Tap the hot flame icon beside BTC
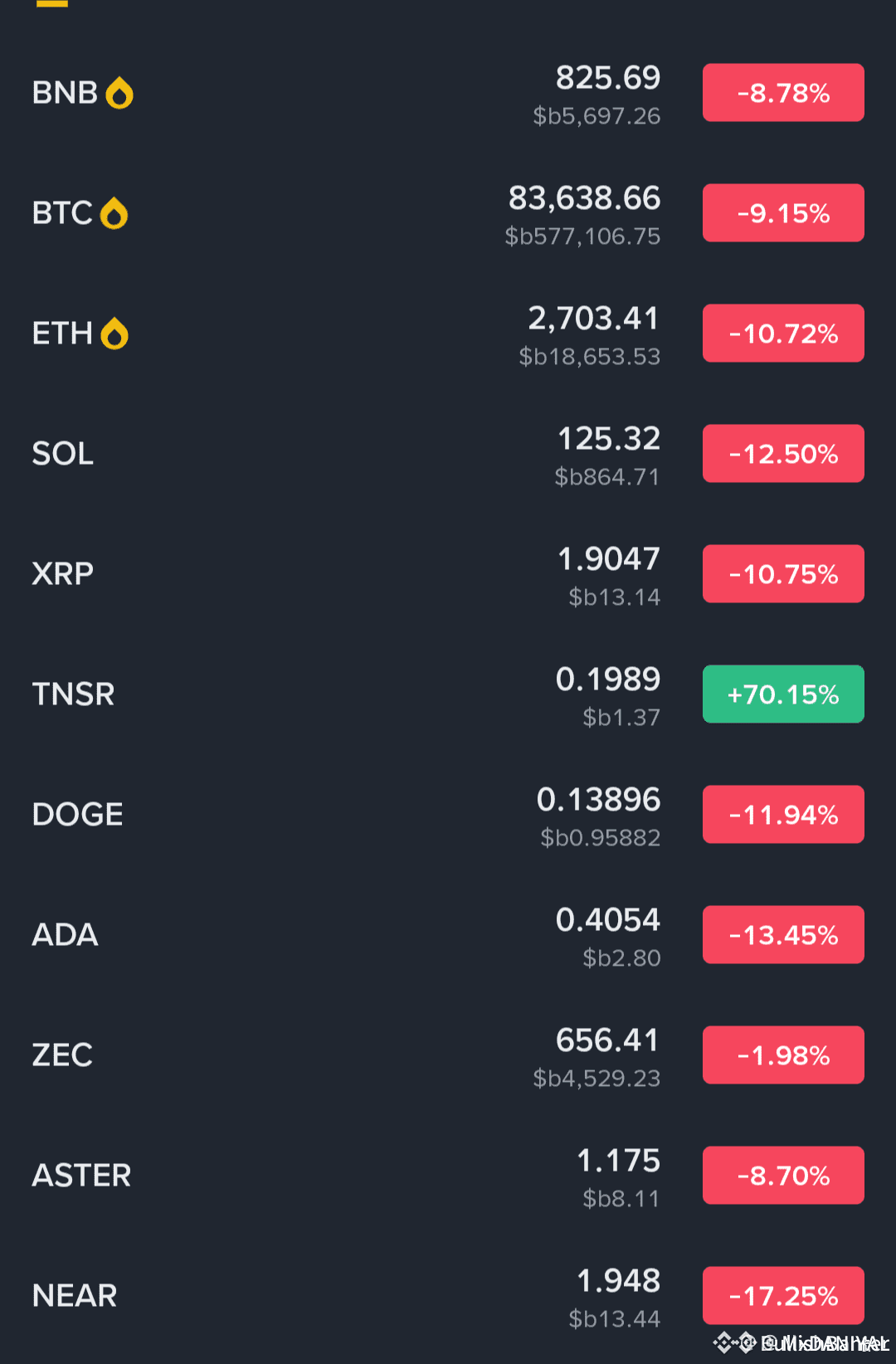Screen dimensions: 896x1364 coord(114,213)
